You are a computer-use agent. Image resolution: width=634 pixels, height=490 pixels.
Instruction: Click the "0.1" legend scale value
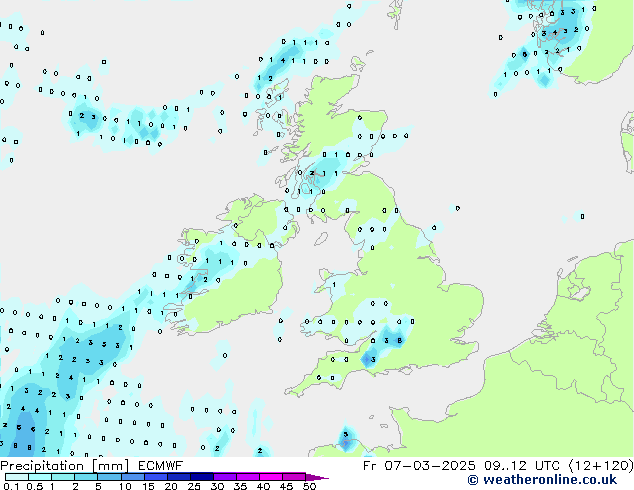[11, 486]
